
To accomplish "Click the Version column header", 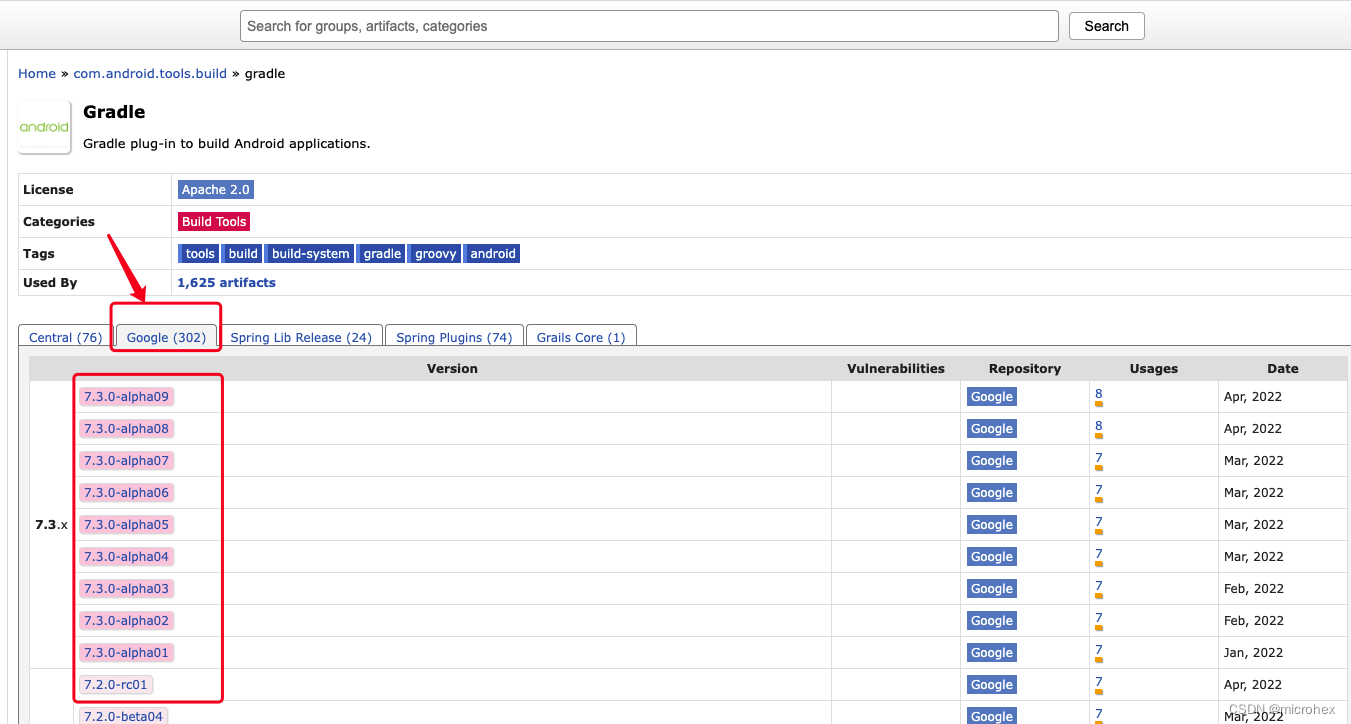I will click(452, 369).
